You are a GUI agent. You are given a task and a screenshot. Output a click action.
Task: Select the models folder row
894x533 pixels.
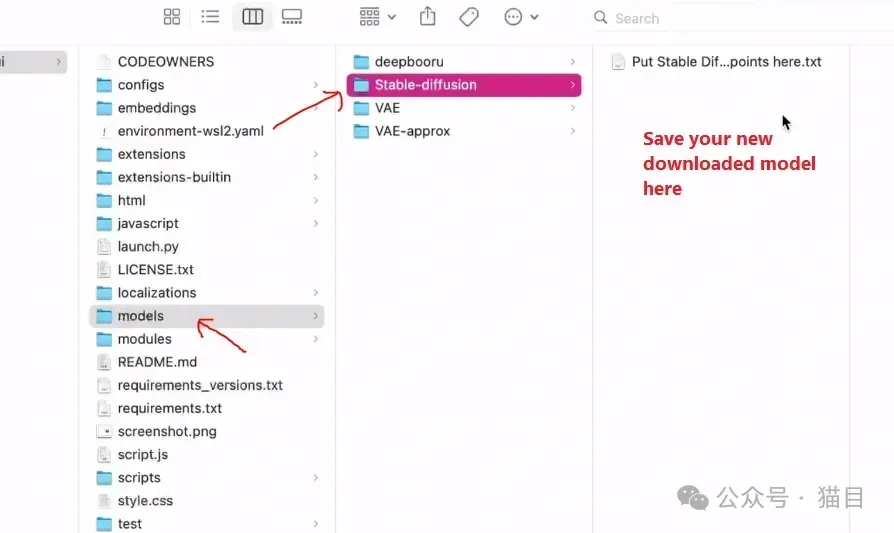click(x=207, y=316)
